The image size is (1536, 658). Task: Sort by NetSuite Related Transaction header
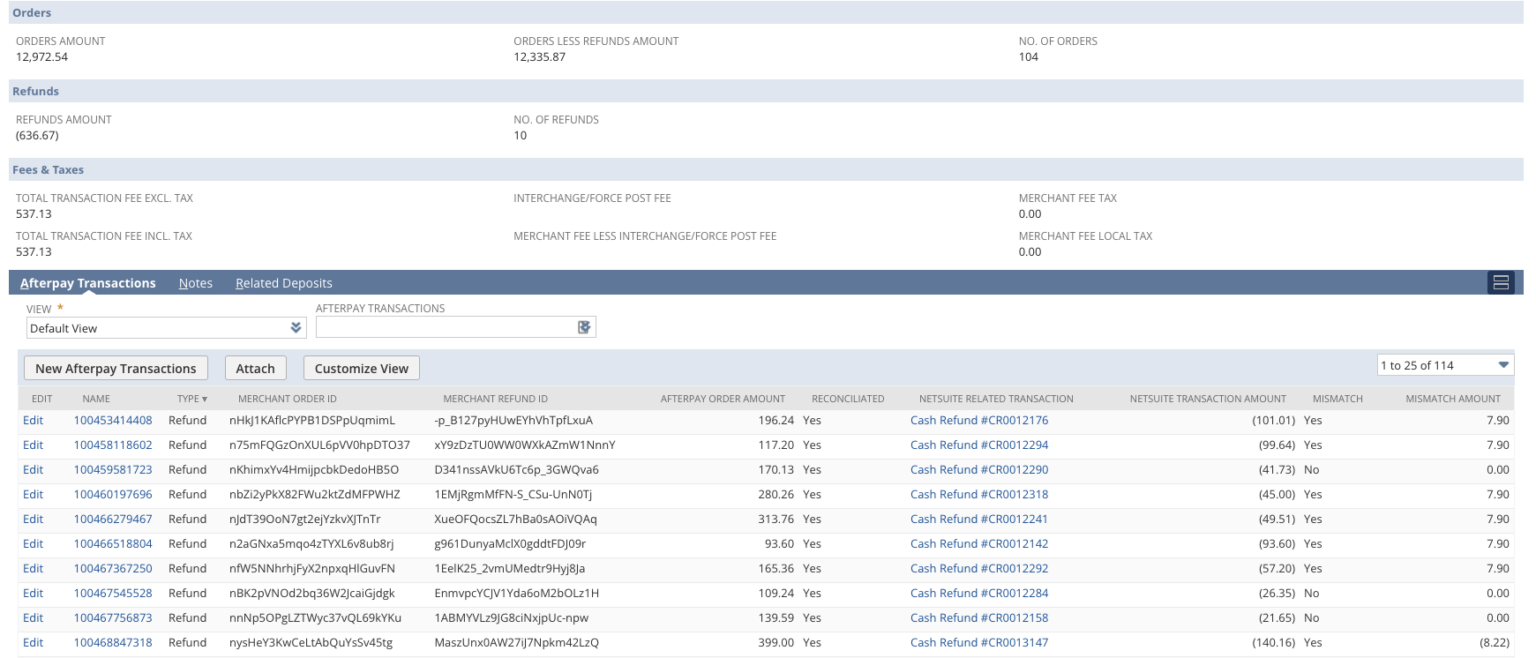996,399
